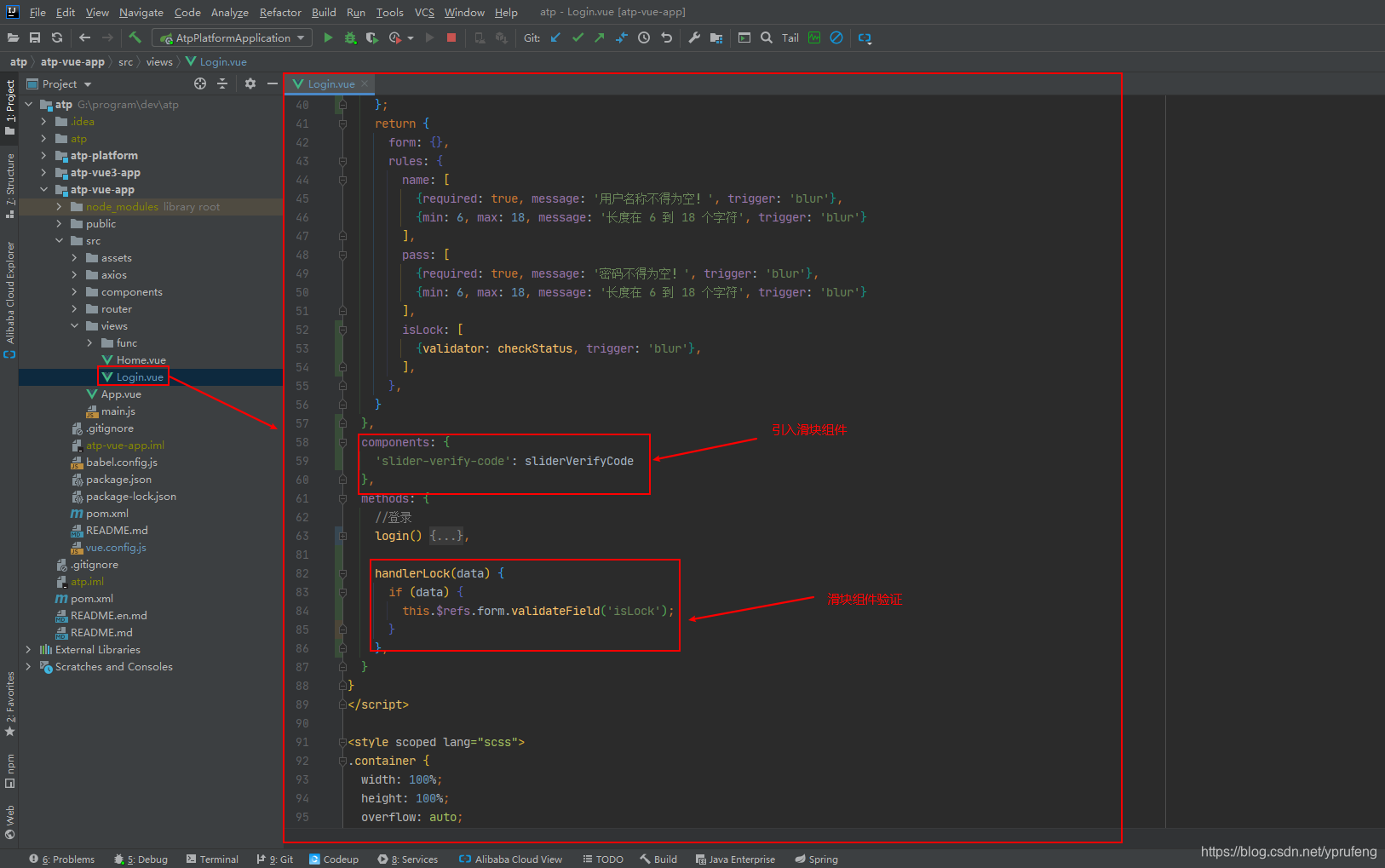Screen dimensions: 1385x868
Task: Open the Problems tool window
Action: (x=61, y=859)
